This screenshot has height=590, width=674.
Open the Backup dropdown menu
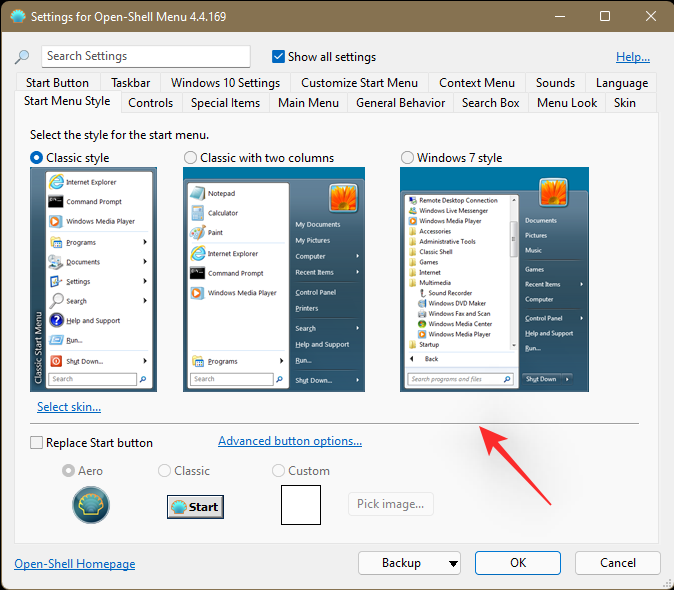point(409,563)
